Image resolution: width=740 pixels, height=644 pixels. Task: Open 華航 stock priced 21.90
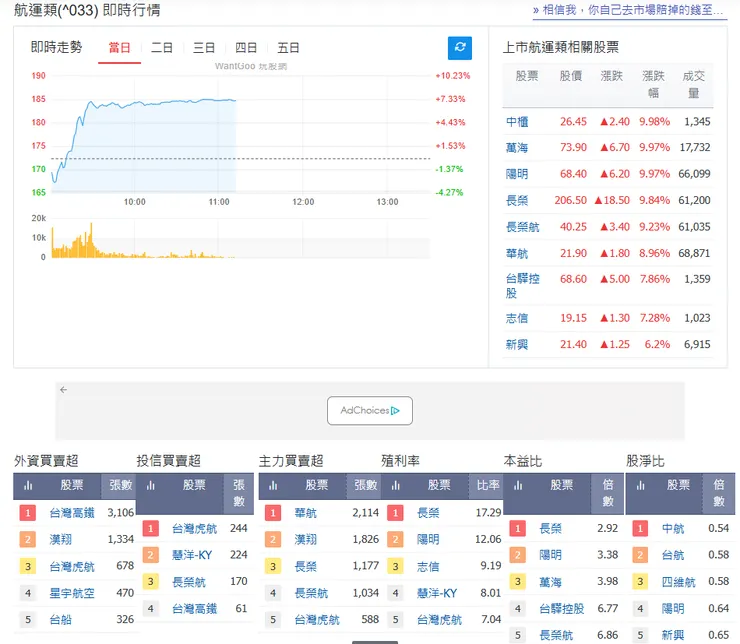(517, 253)
